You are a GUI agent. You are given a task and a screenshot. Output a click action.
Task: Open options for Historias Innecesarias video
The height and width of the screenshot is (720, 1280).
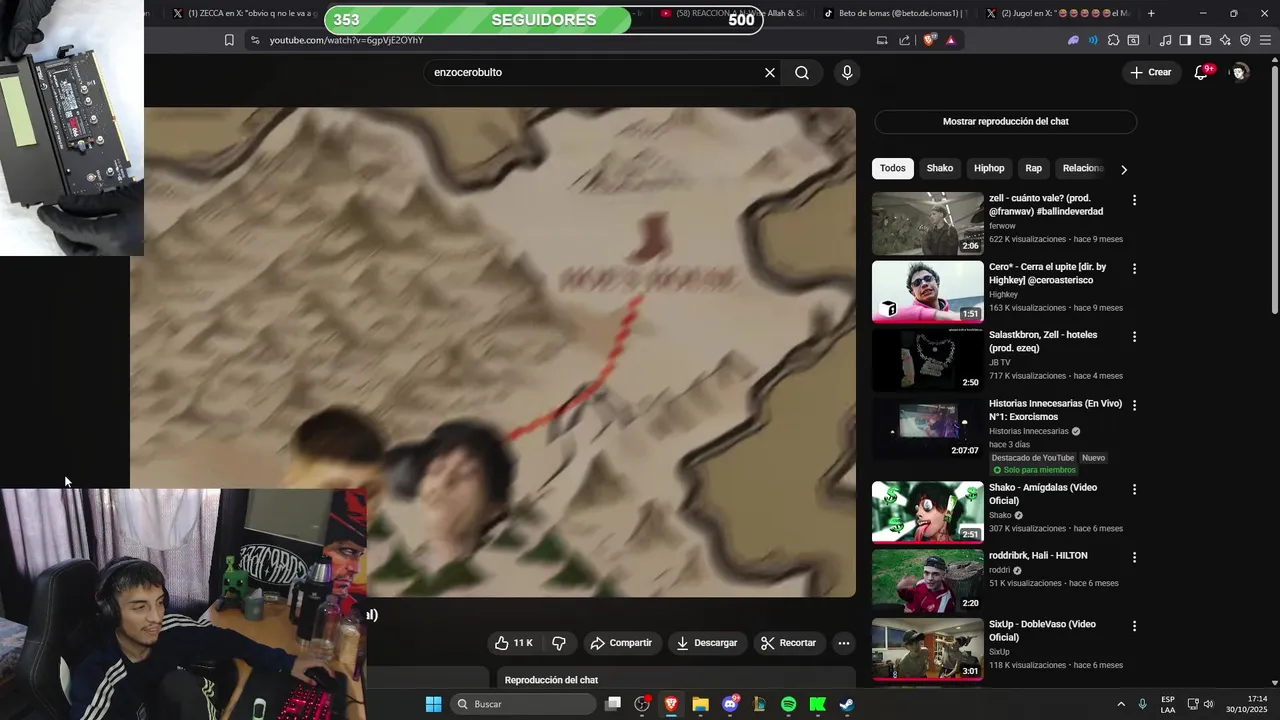click(x=1134, y=405)
